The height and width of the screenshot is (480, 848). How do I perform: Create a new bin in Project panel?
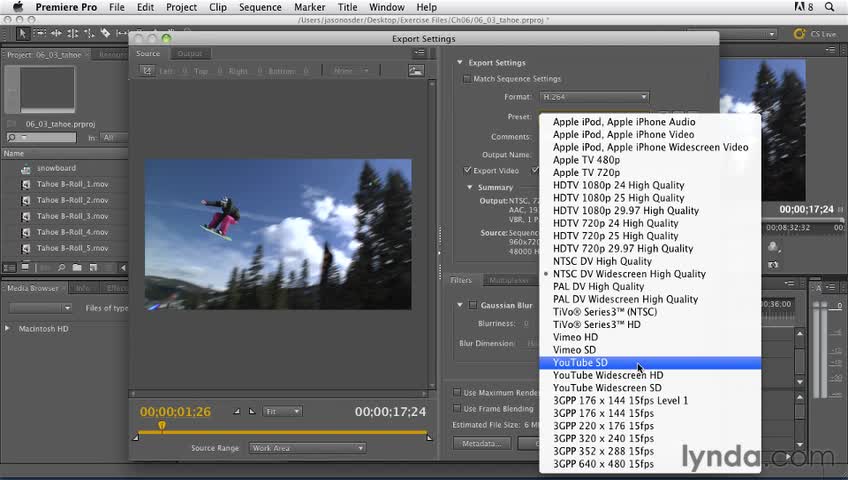[77, 267]
